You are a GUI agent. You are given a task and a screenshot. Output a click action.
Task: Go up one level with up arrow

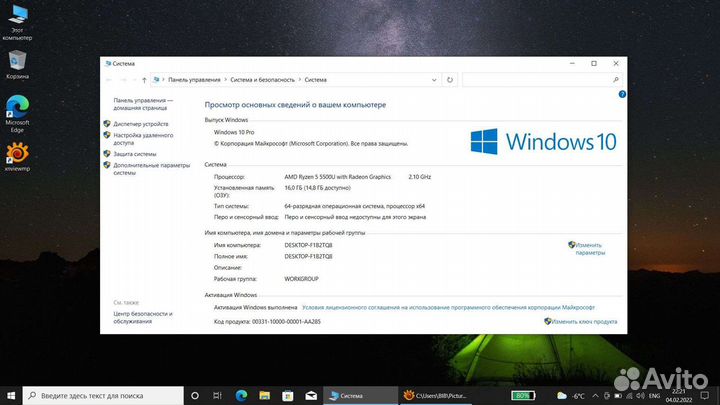tap(144, 80)
